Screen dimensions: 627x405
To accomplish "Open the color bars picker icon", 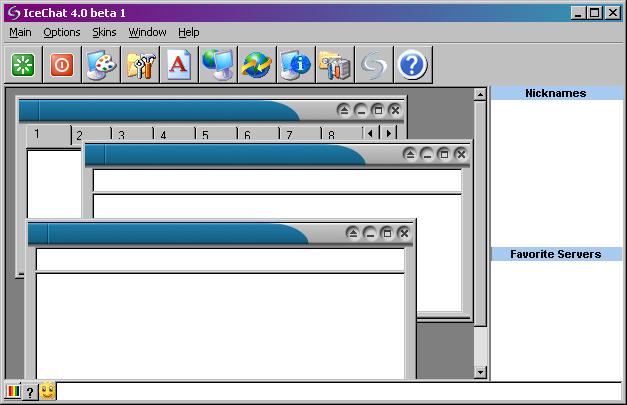I will [13, 391].
